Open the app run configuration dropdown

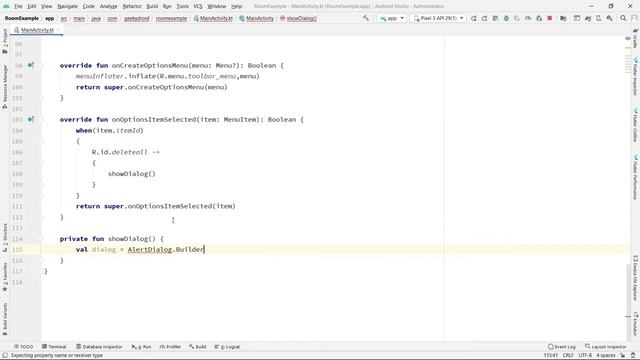[x=392, y=18]
